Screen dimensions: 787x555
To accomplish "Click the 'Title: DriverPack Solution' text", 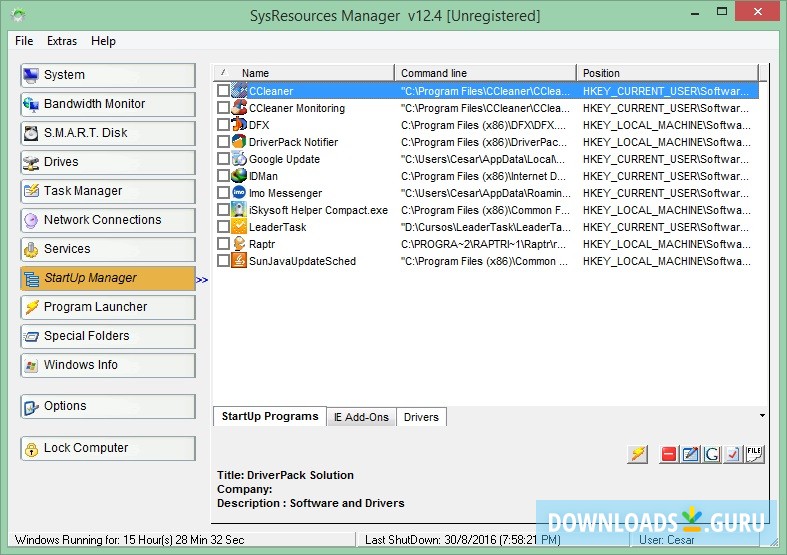I will click(285, 475).
